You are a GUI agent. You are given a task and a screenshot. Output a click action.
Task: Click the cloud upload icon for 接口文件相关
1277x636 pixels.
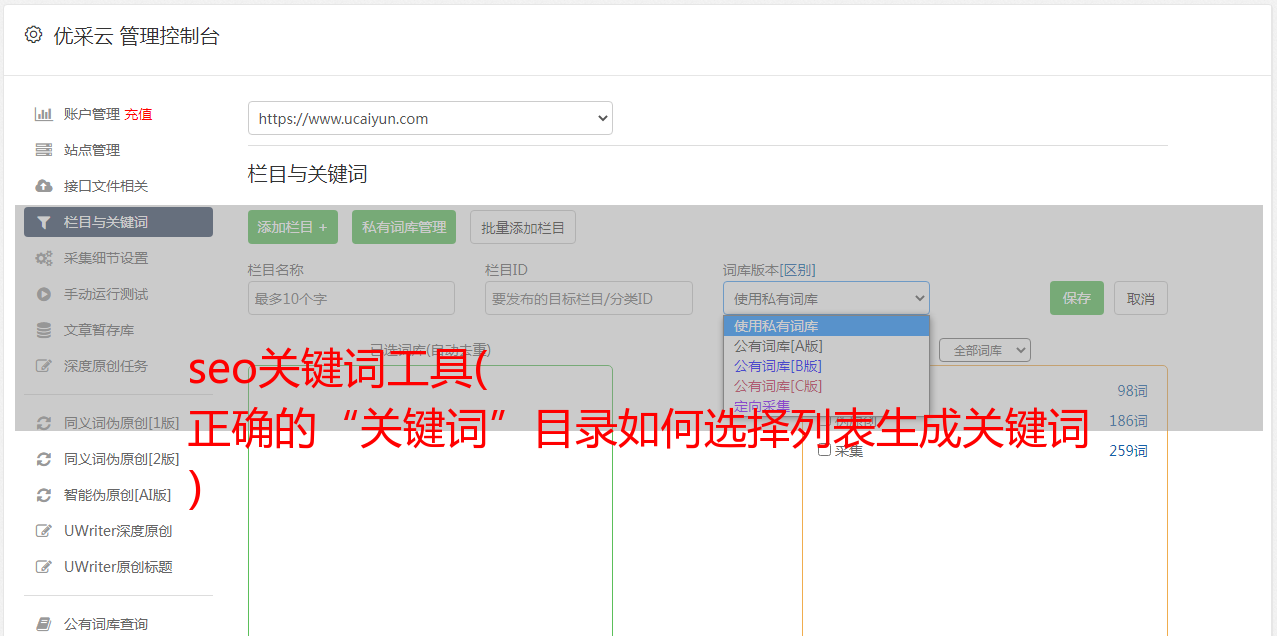pos(43,186)
